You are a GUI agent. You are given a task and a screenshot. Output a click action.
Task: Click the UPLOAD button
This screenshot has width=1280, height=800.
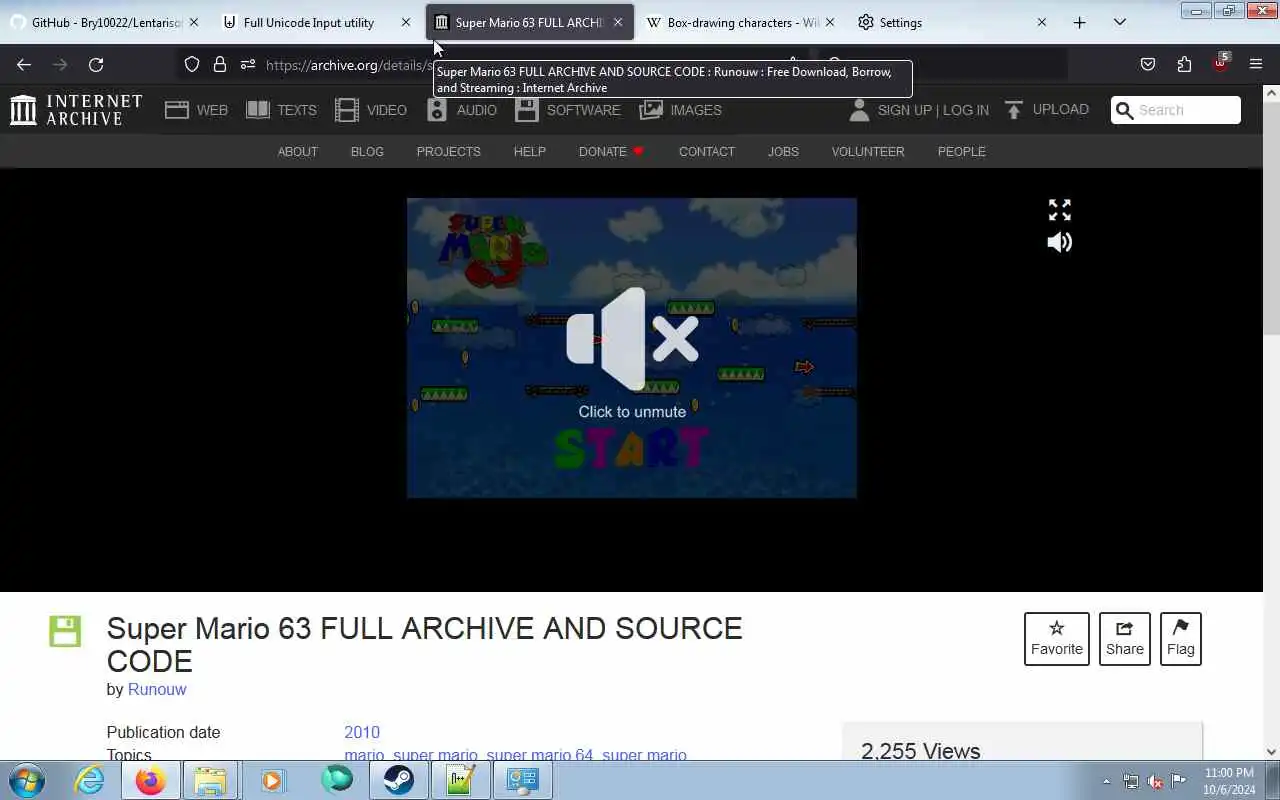click(1046, 110)
